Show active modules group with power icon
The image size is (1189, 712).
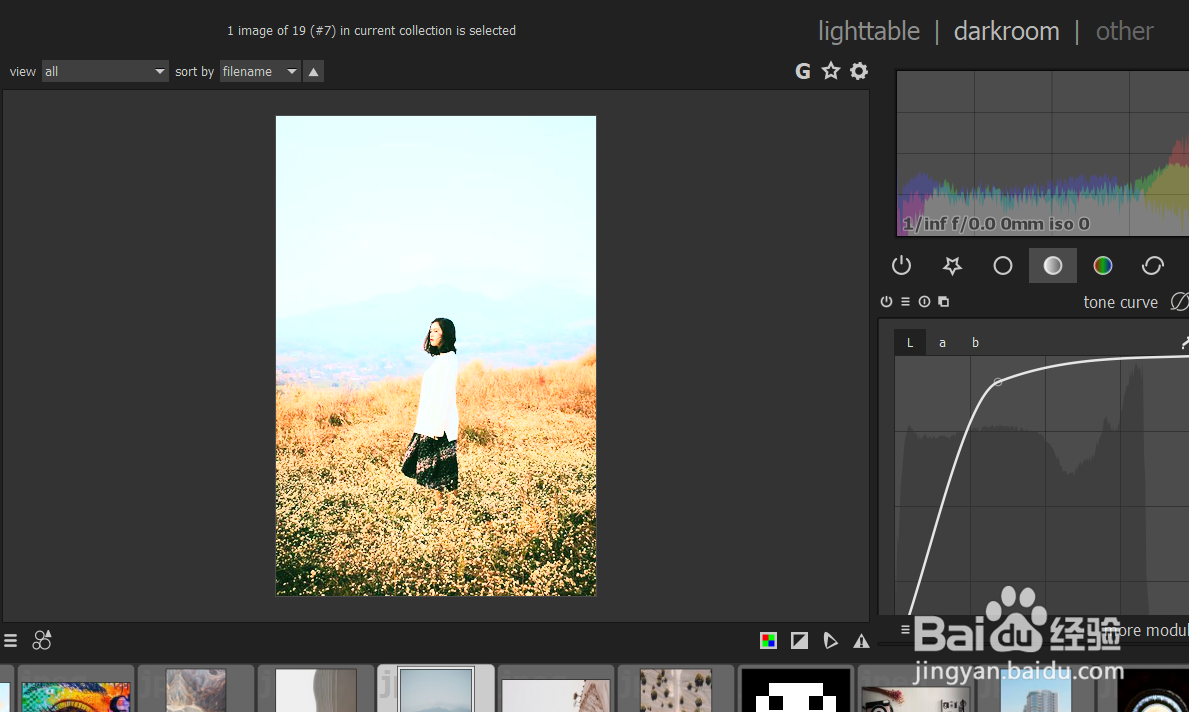[902, 265]
